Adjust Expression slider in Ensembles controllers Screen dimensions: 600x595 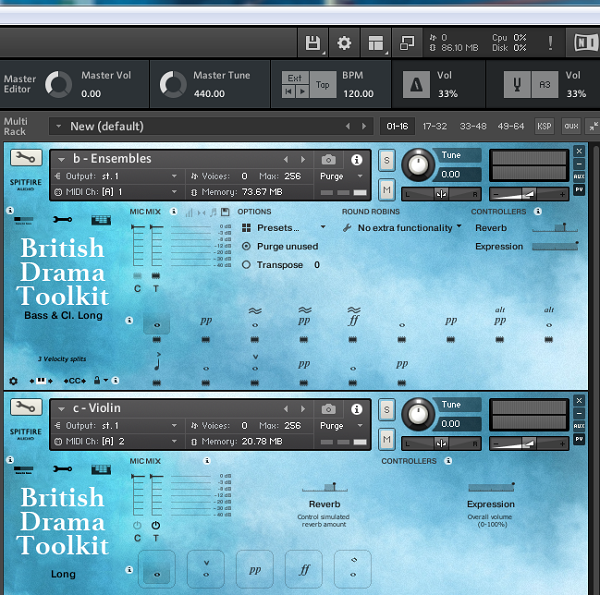(x=555, y=246)
